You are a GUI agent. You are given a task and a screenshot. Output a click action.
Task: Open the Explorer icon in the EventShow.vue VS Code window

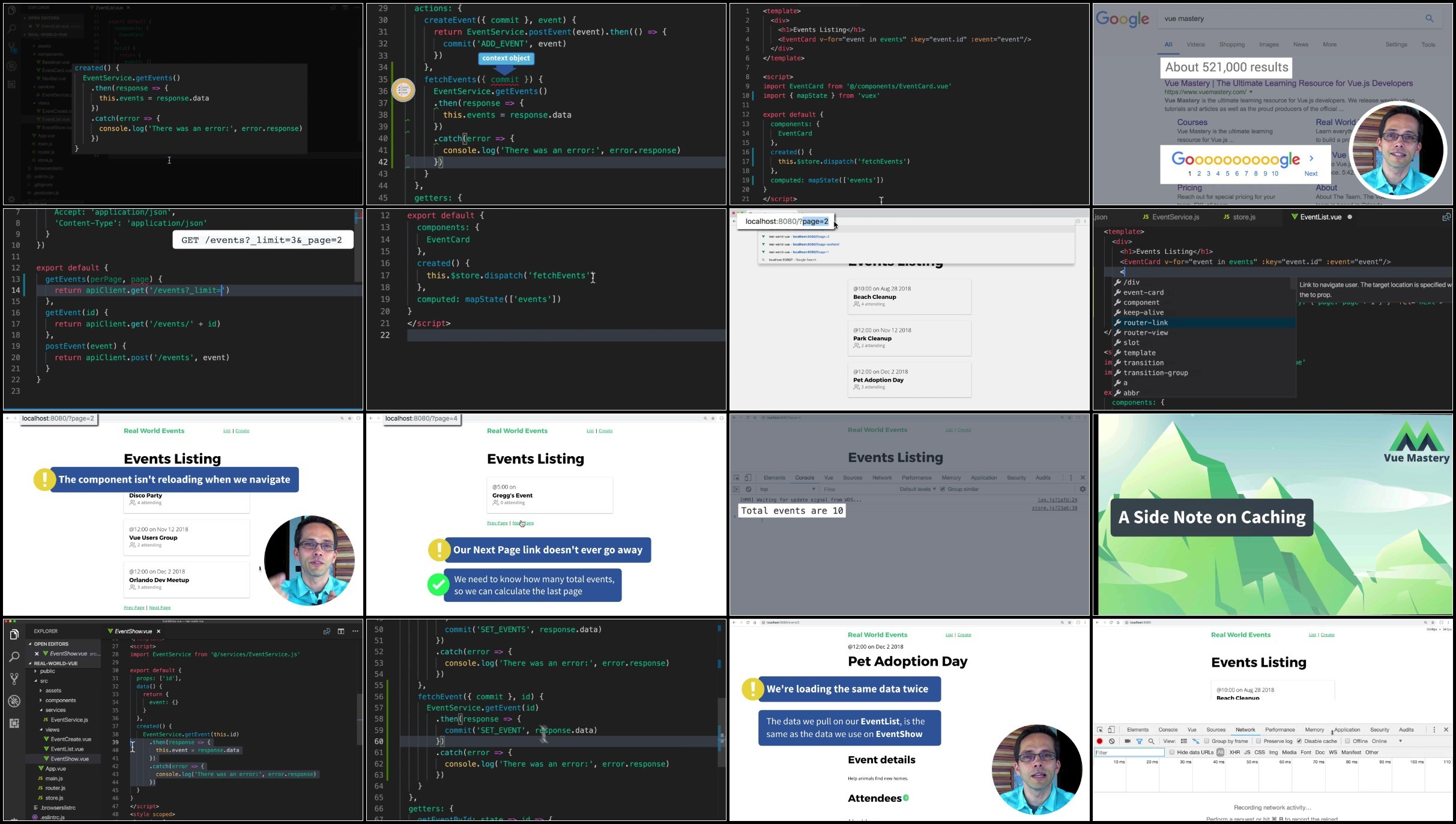click(x=14, y=634)
